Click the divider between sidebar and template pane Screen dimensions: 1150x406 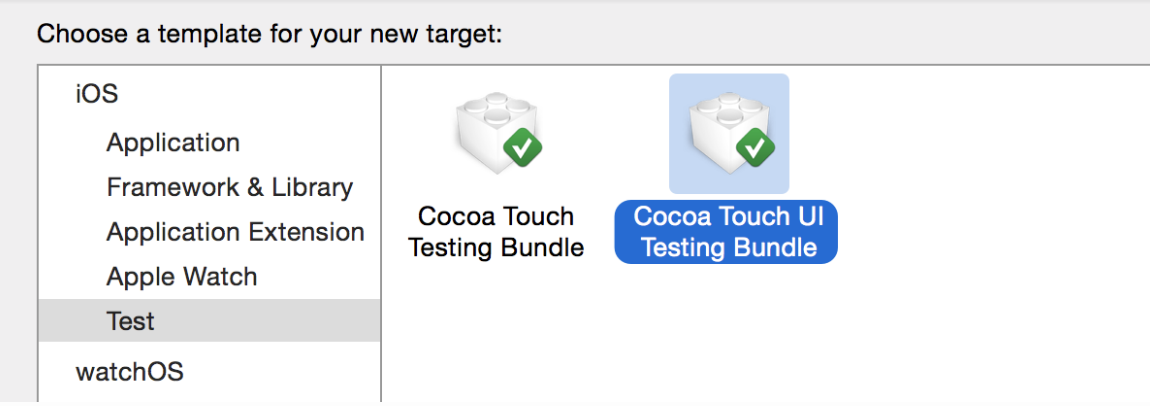click(381, 233)
